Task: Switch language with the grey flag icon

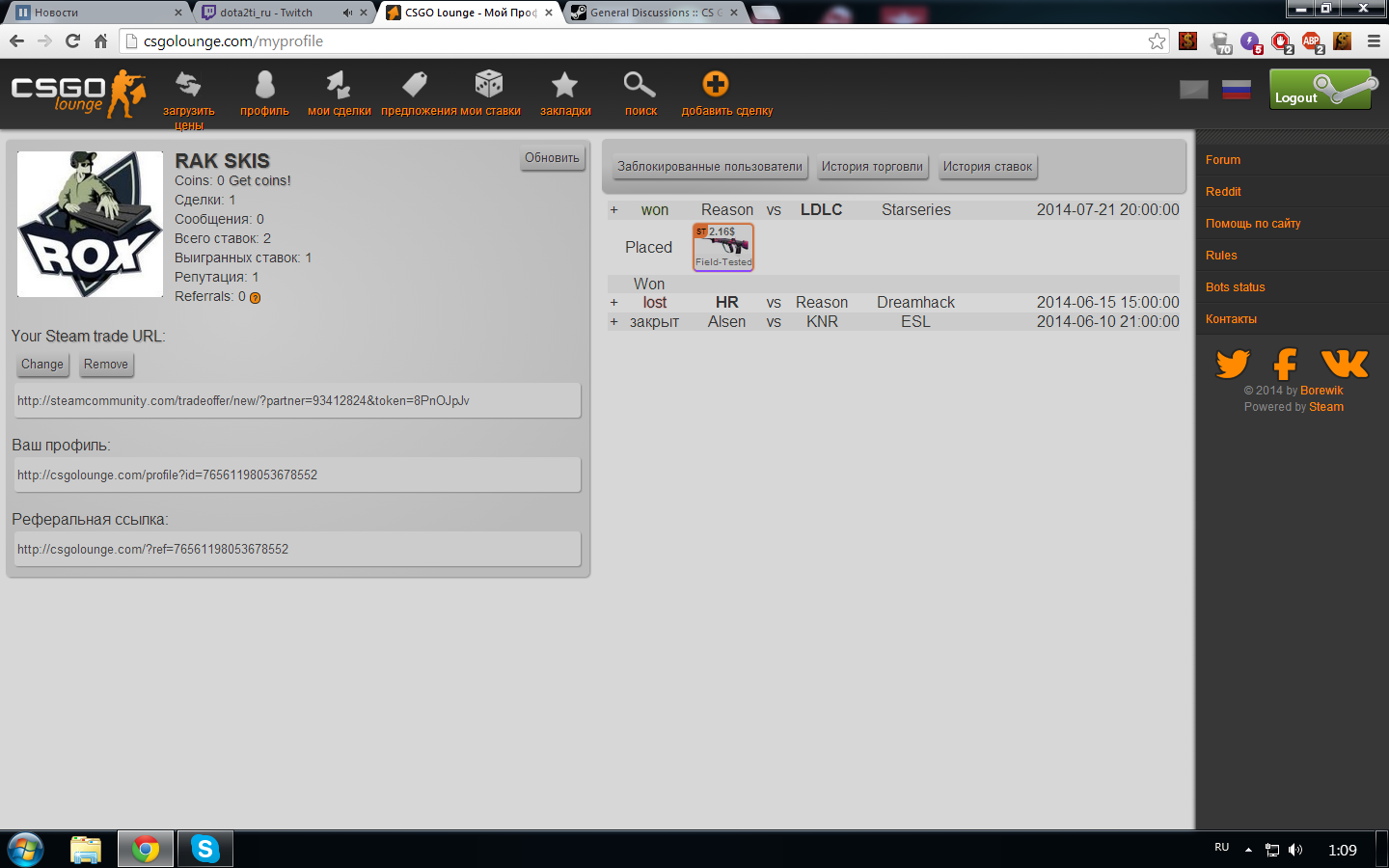Action: 1194,90
